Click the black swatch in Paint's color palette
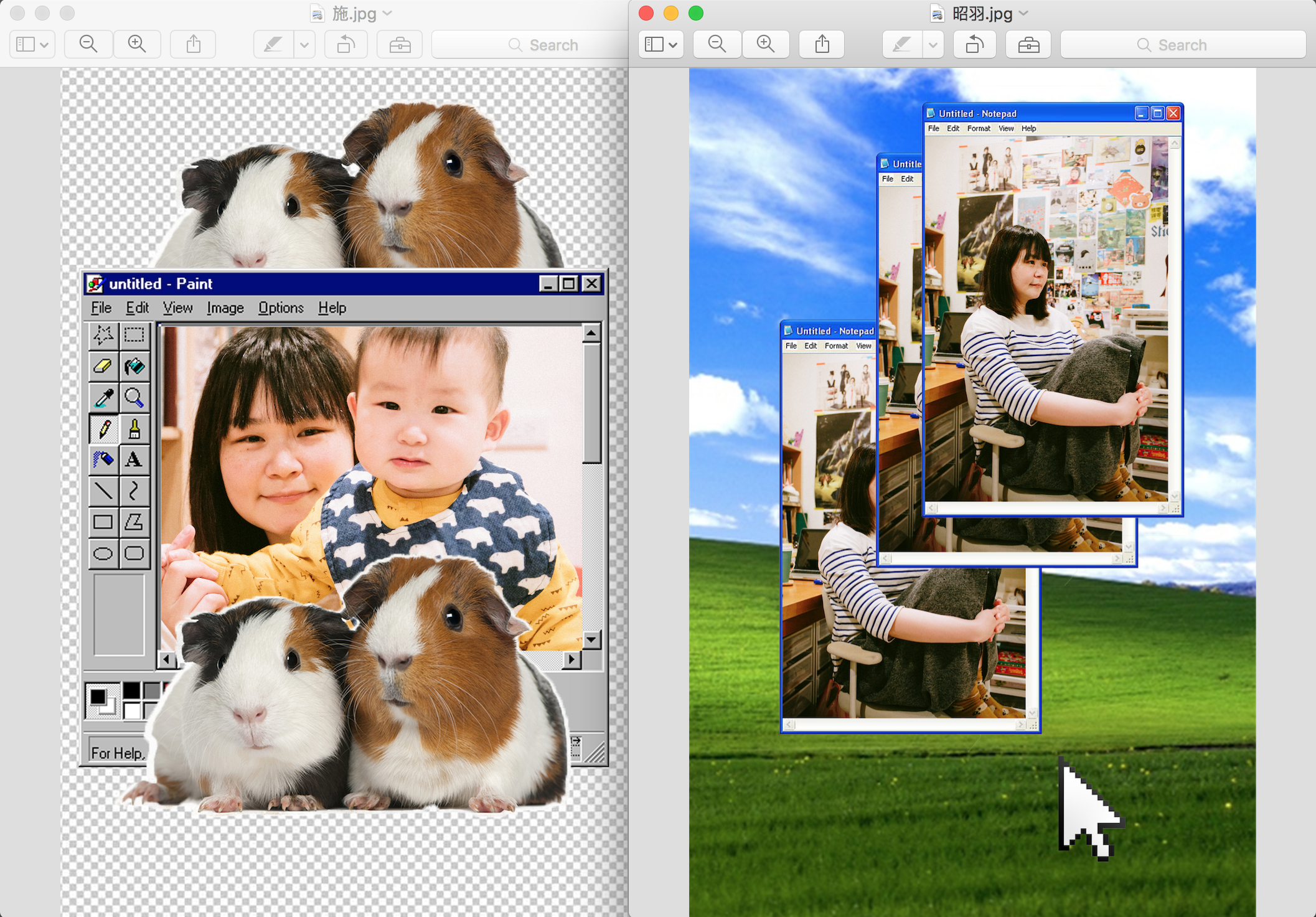This screenshot has height=917, width=1316. click(x=131, y=690)
